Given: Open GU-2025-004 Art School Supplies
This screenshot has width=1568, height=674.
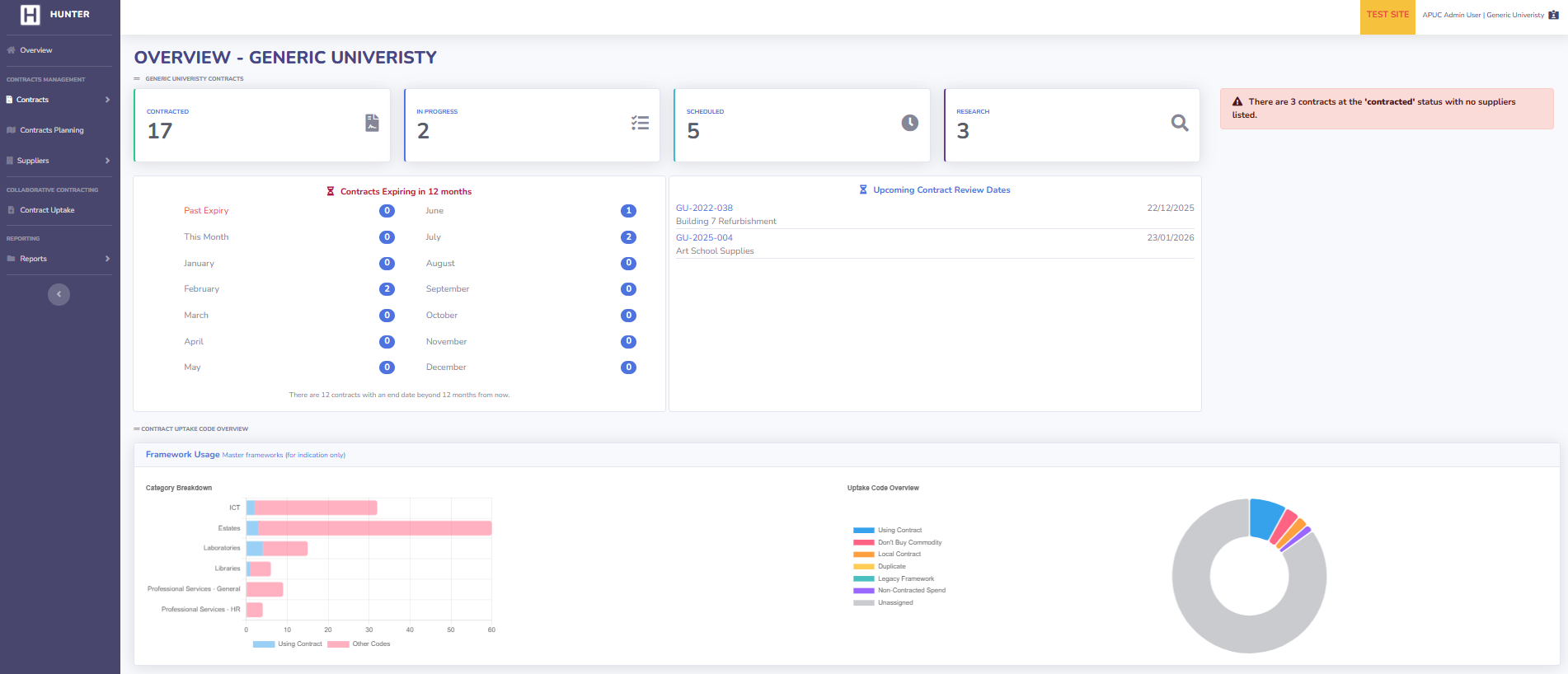Looking at the screenshot, I should click(704, 238).
